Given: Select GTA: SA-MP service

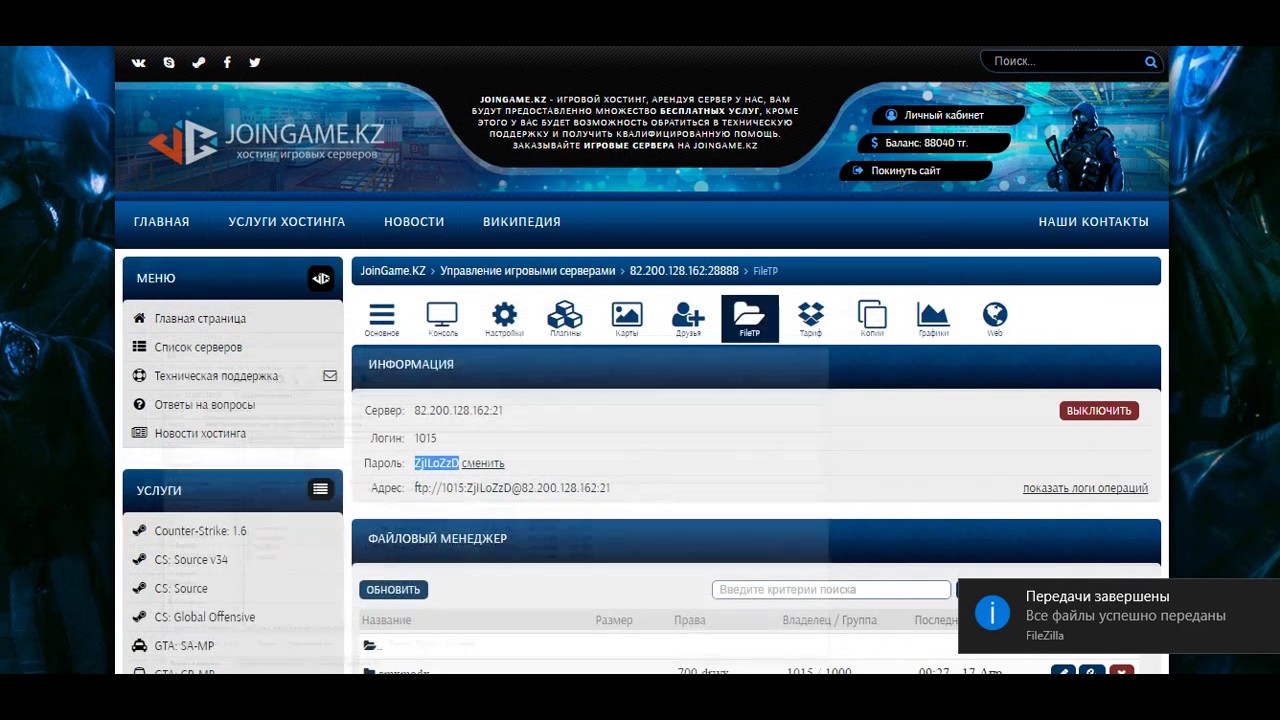Looking at the screenshot, I should 184,646.
